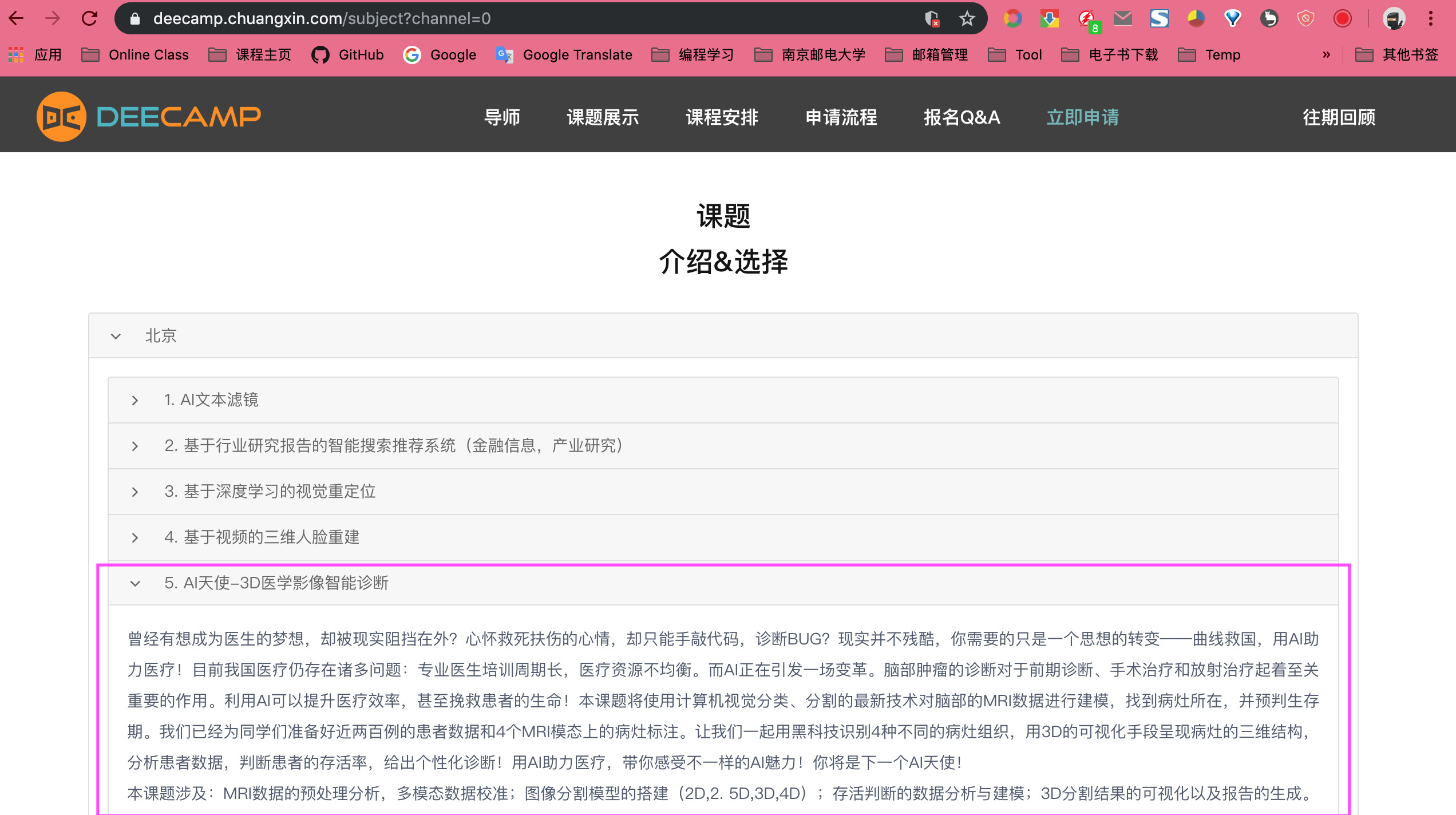The height and width of the screenshot is (815, 1456).
Task: Go to 课程安排 nav item
Action: 722,117
